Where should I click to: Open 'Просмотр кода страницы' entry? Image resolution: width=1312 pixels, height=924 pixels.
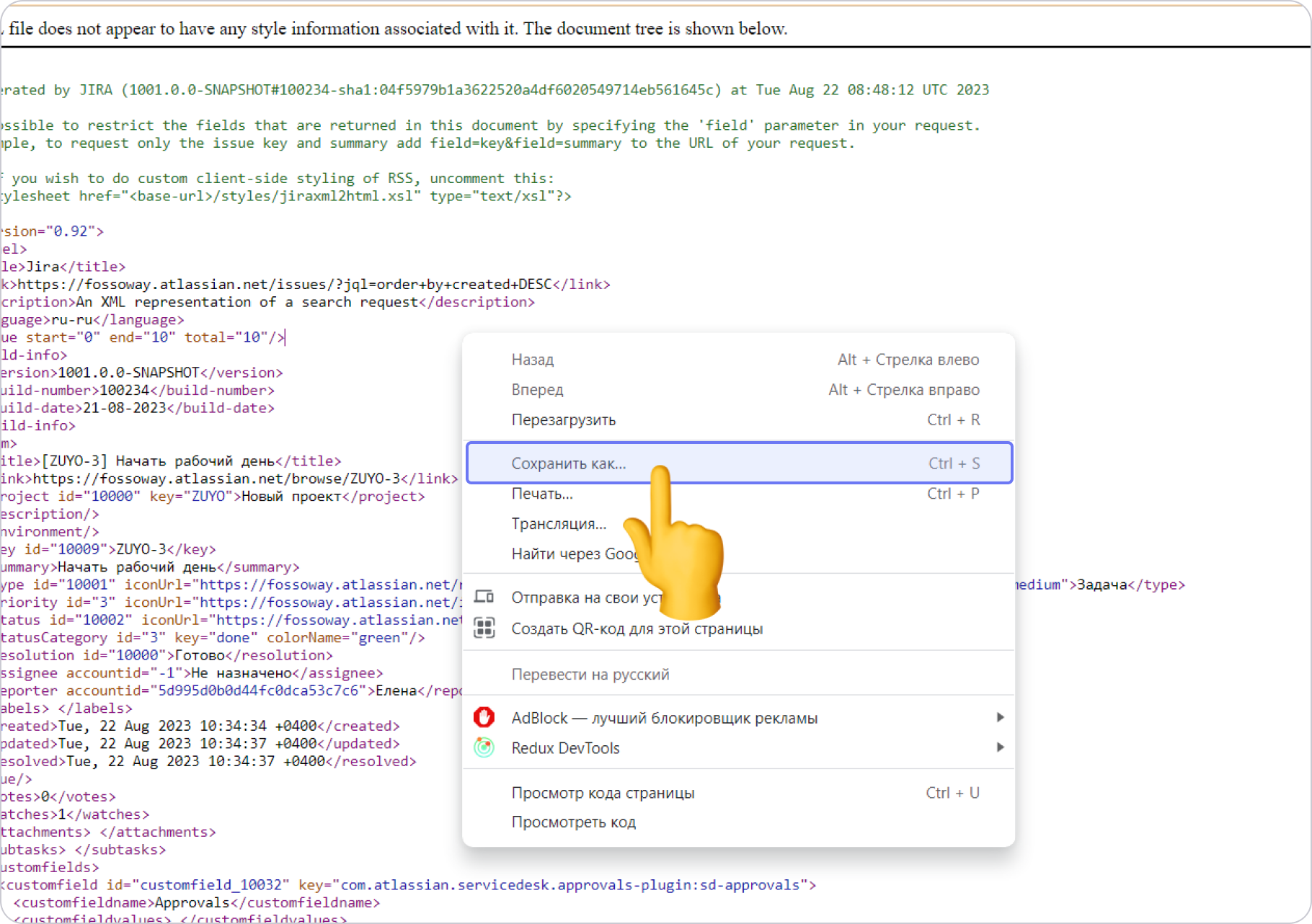pos(603,793)
